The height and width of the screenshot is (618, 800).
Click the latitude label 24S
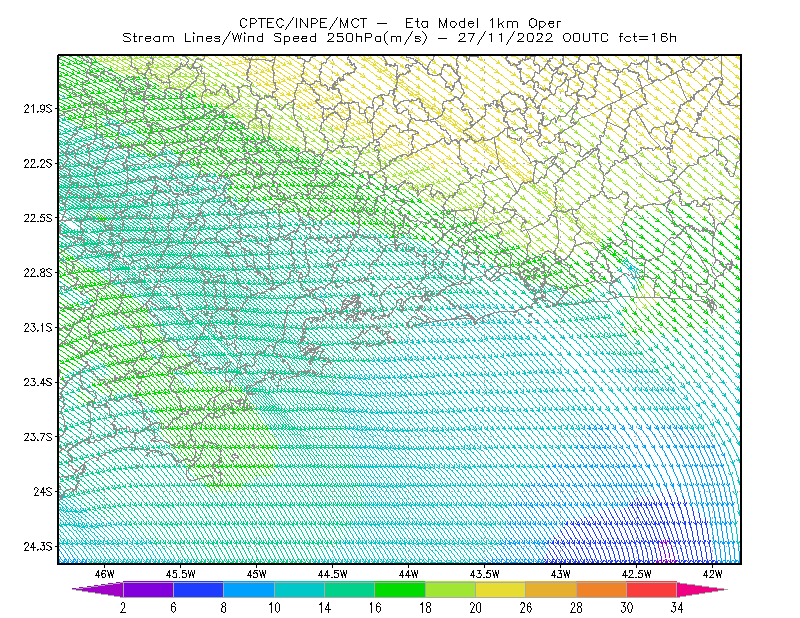tap(43, 491)
